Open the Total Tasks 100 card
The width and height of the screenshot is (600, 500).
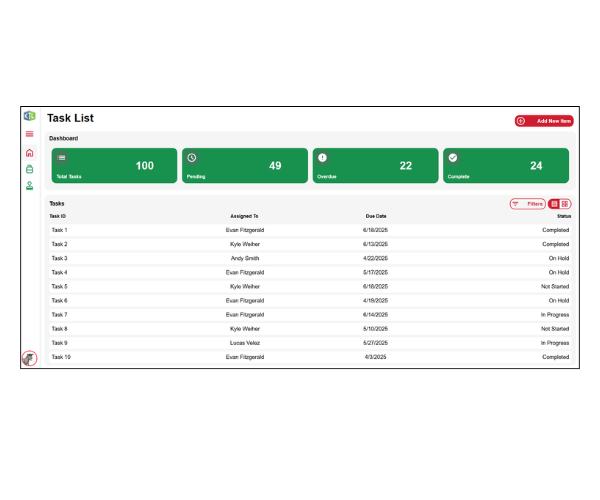coord(114,166)
